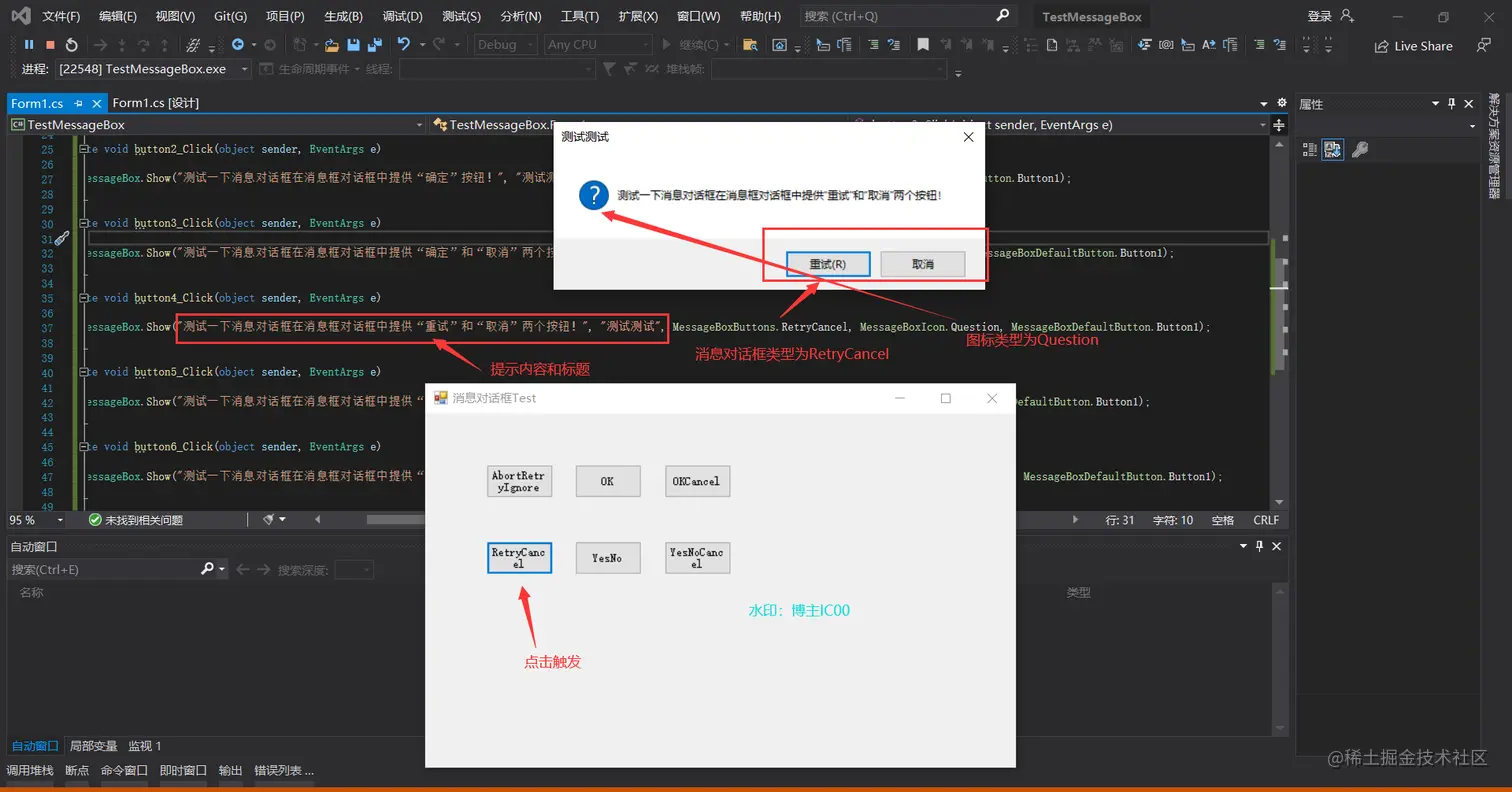The height and width of the screenshot is (792, 1512).
Task: Open the editor tab list dropdown arrow
Action: pyautogui.click(x=1263, y=103)
